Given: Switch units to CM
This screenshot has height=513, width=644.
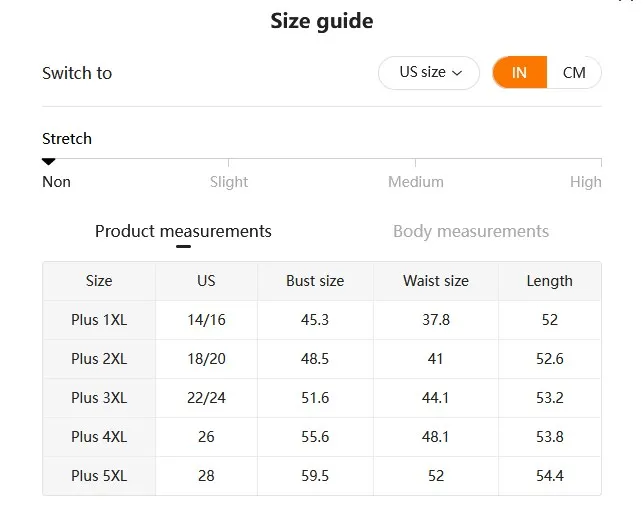Looking at the screenshot, I should pos(574,73).
